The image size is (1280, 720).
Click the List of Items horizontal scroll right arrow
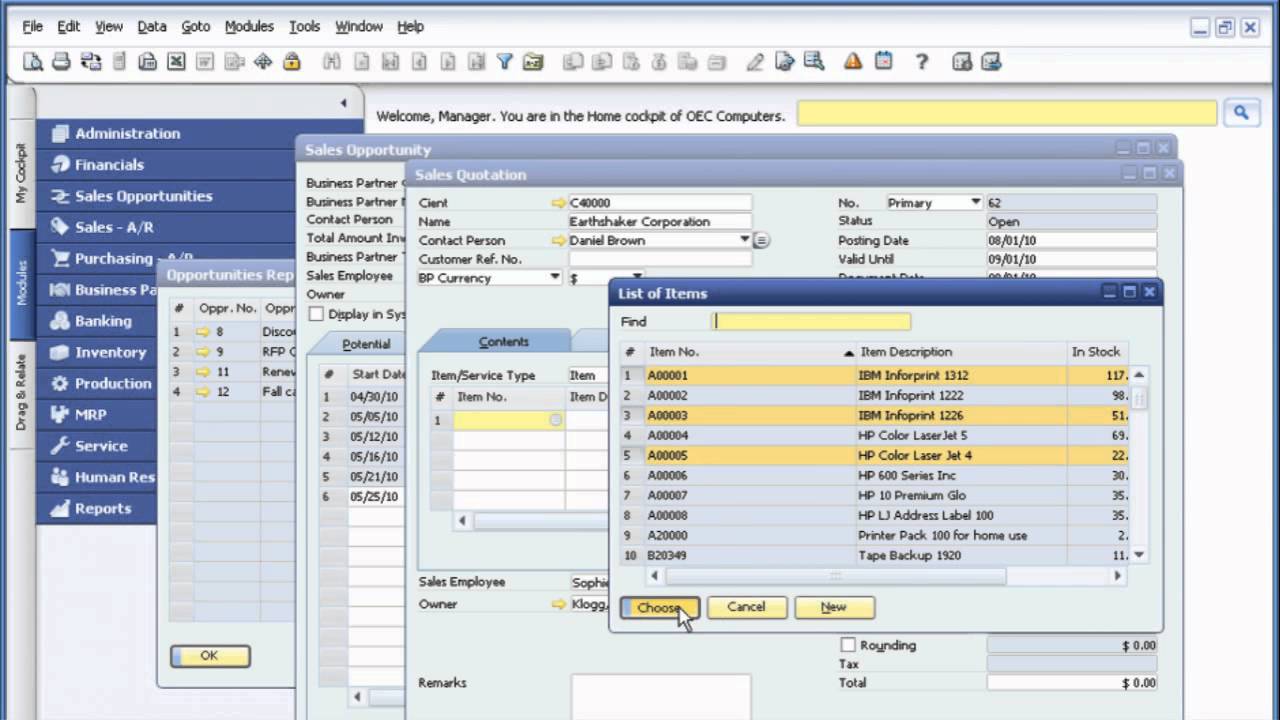(1118, 576)
